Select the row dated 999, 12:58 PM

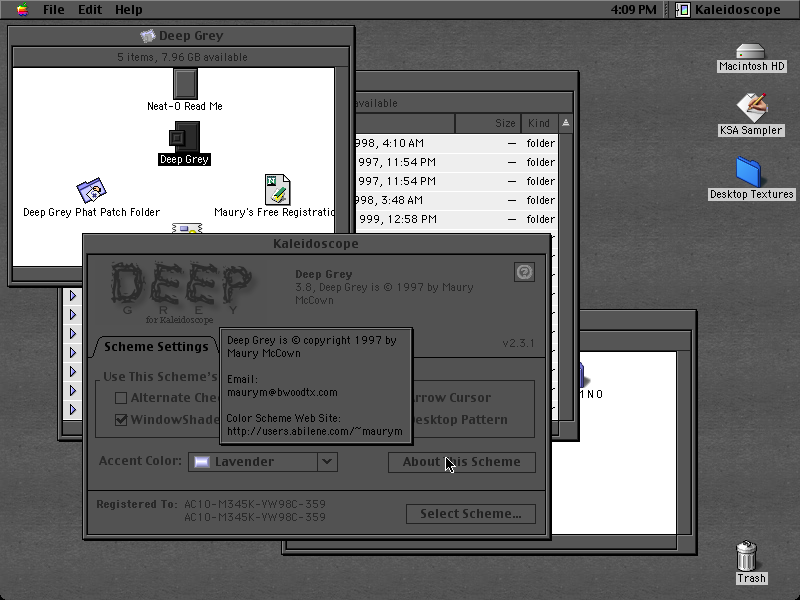tap(456, 219)
